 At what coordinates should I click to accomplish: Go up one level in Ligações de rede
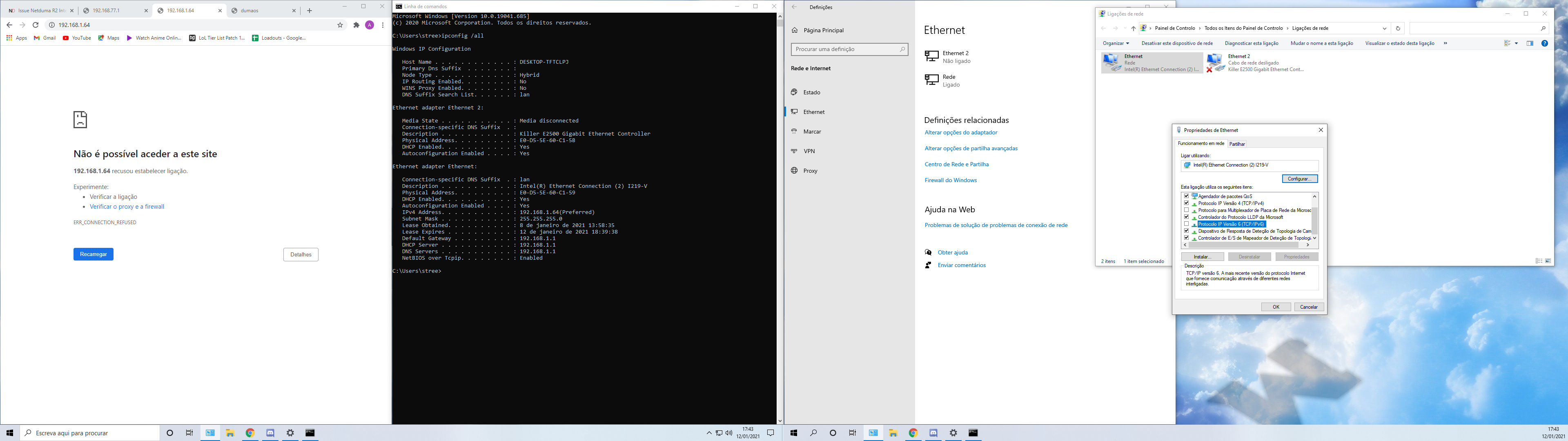tap(1134, 28)
